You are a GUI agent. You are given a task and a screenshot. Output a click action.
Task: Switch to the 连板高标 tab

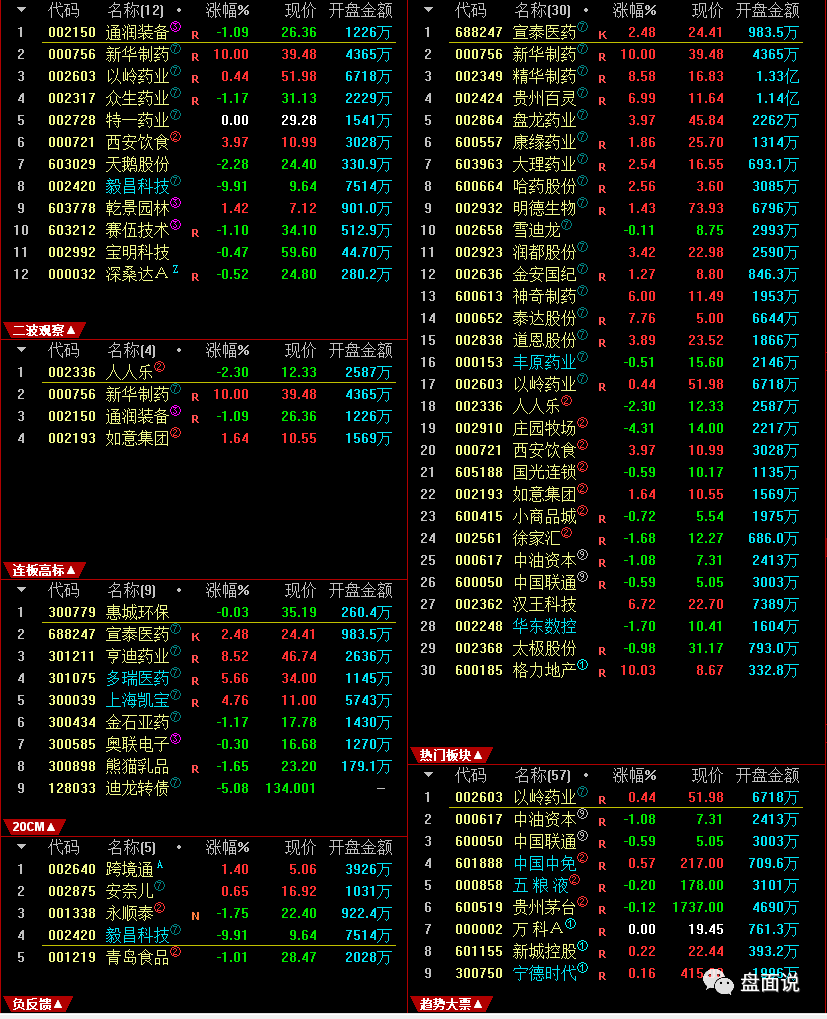(x=44, y=571)
